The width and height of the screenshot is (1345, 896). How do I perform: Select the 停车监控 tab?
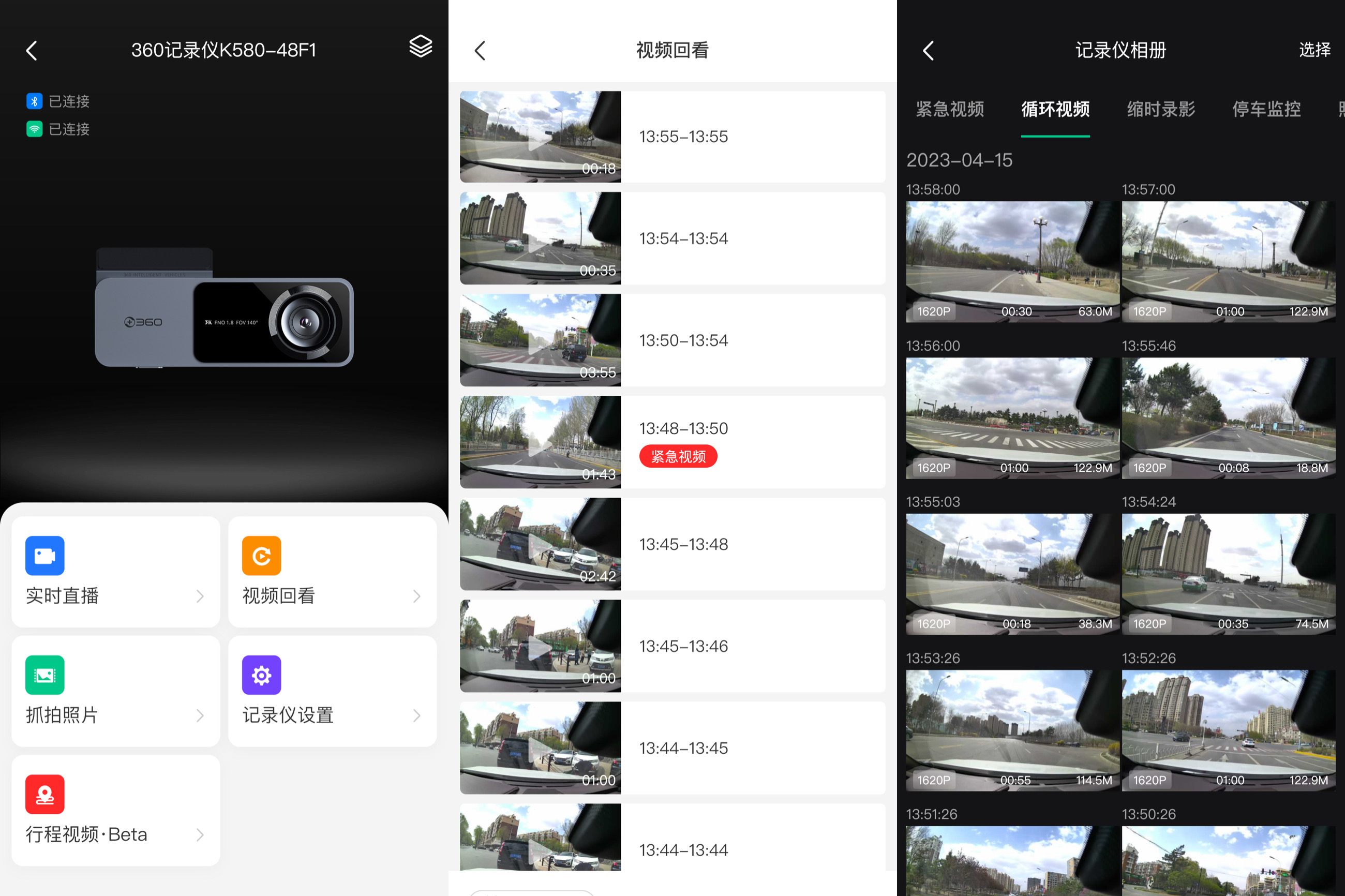click(1266, 110)
